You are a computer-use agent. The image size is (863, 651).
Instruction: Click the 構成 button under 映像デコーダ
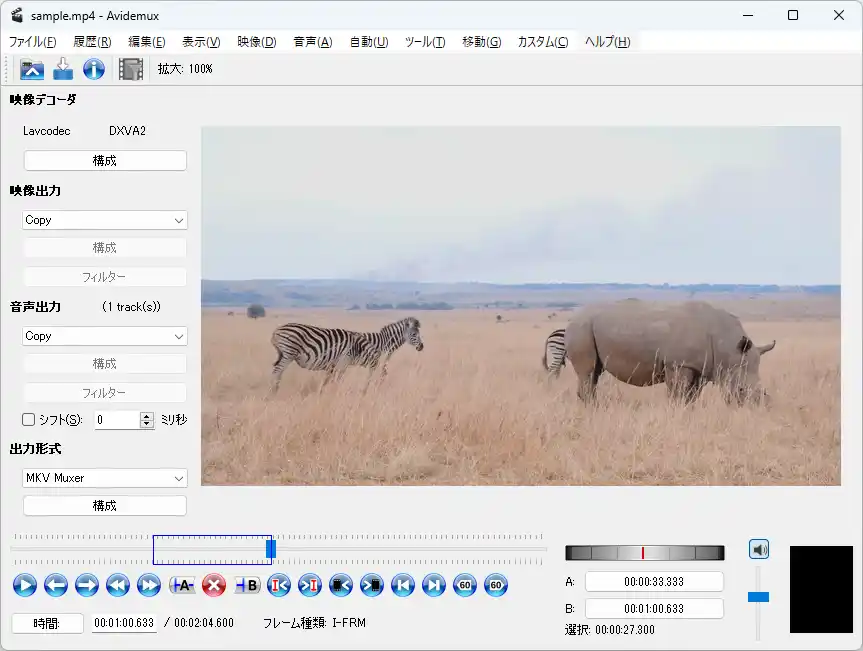[x=105, y=161]
